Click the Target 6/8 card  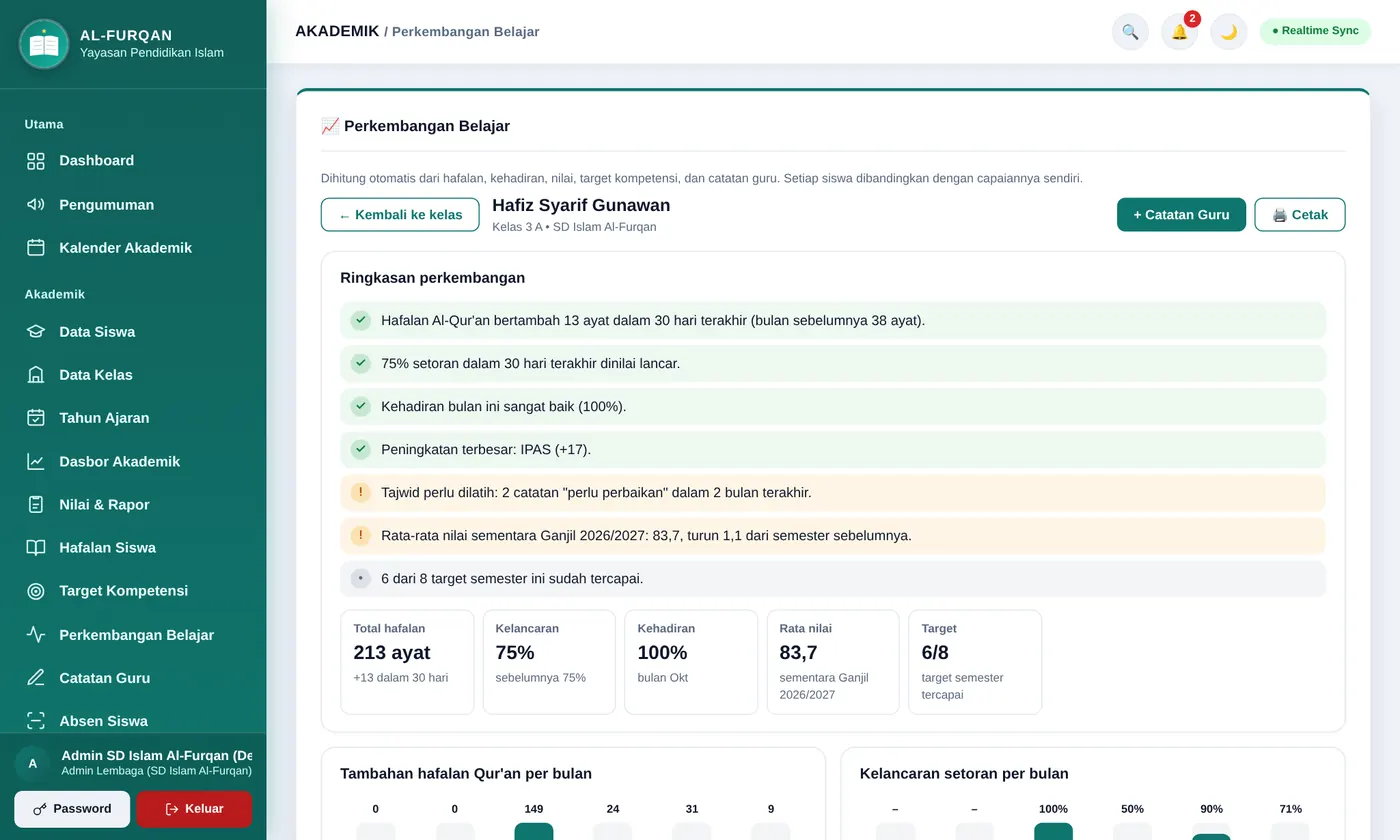[x=975, y=662]
